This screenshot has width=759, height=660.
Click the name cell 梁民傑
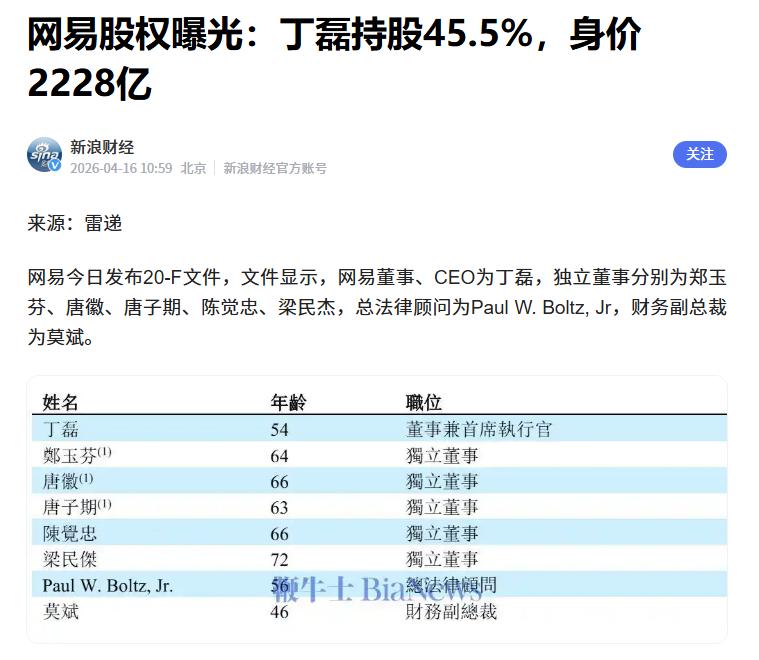70,559
